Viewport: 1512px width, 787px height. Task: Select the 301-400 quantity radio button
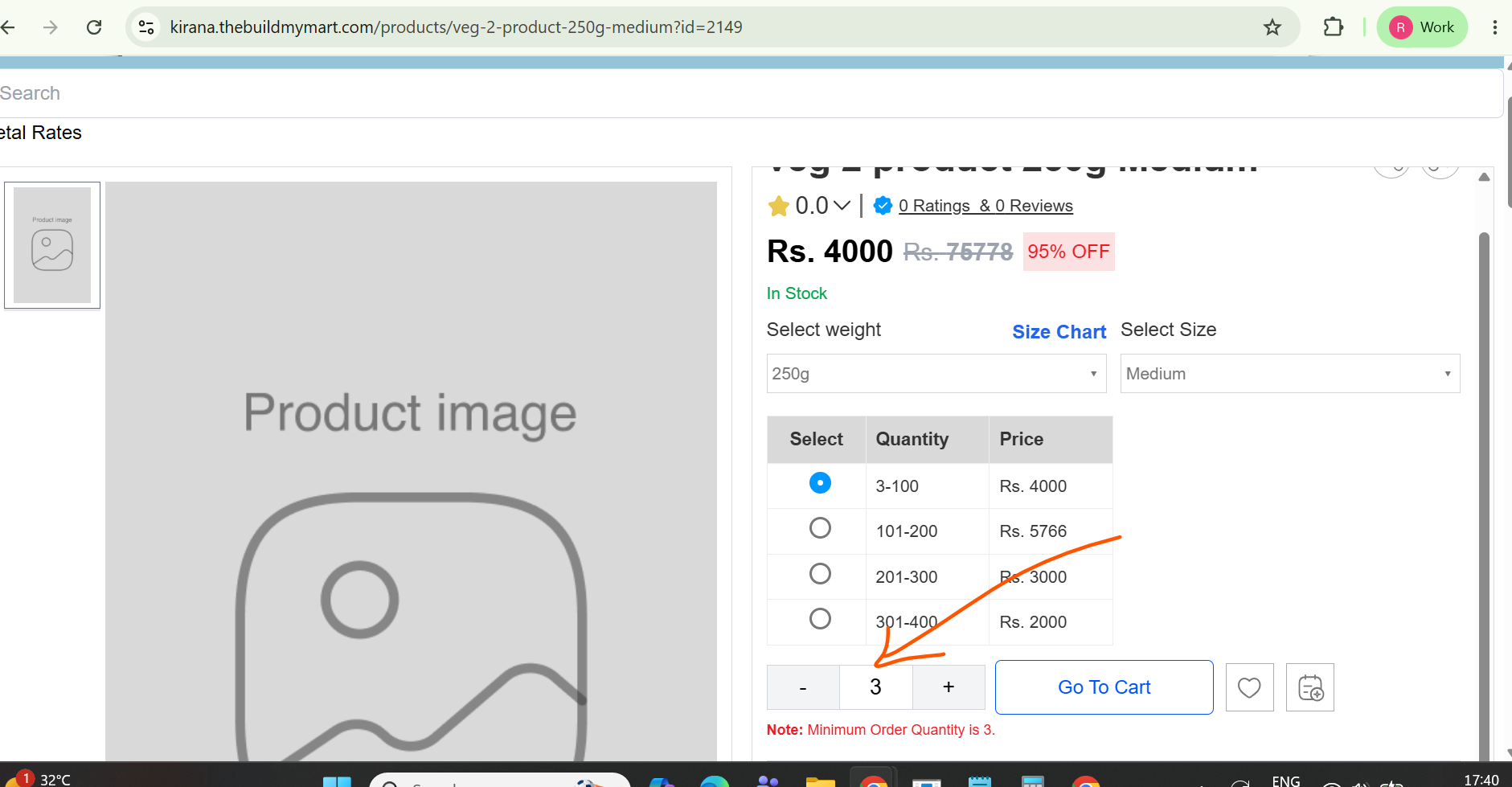(x=820, y=619)
